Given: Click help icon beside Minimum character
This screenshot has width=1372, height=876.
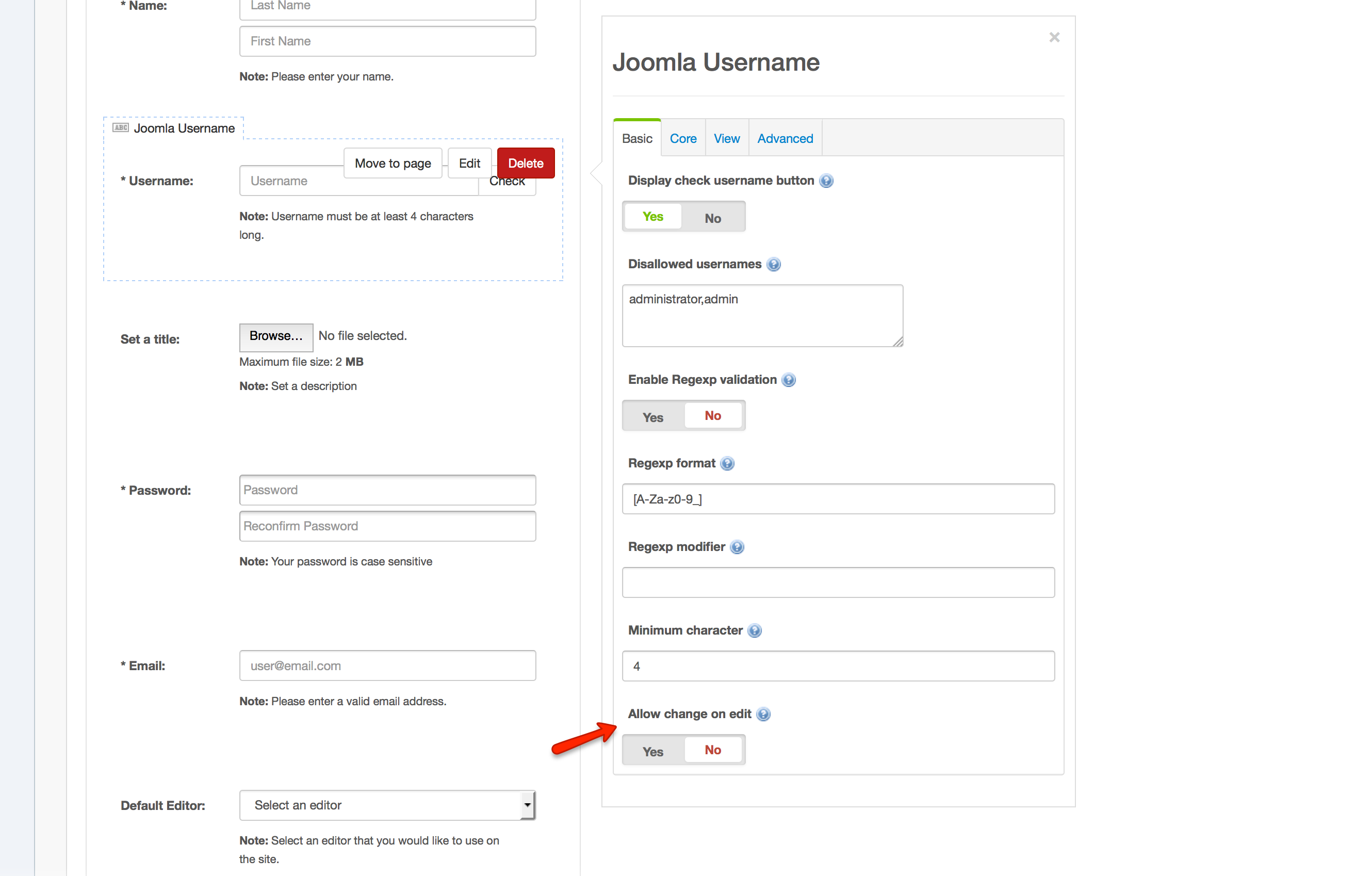Looking at the screenshot, I should (x=755, y=630).
